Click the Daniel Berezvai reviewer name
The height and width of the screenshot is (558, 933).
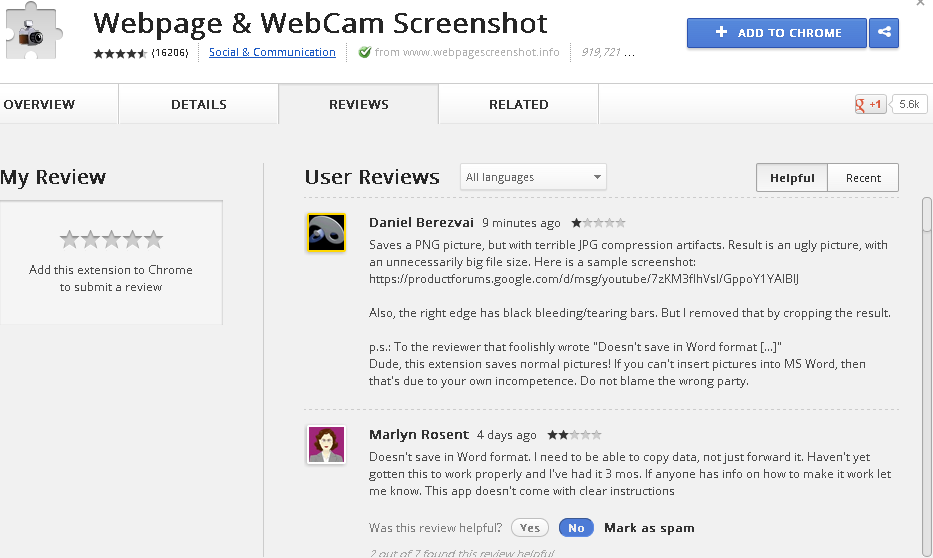tap(421, 222)
